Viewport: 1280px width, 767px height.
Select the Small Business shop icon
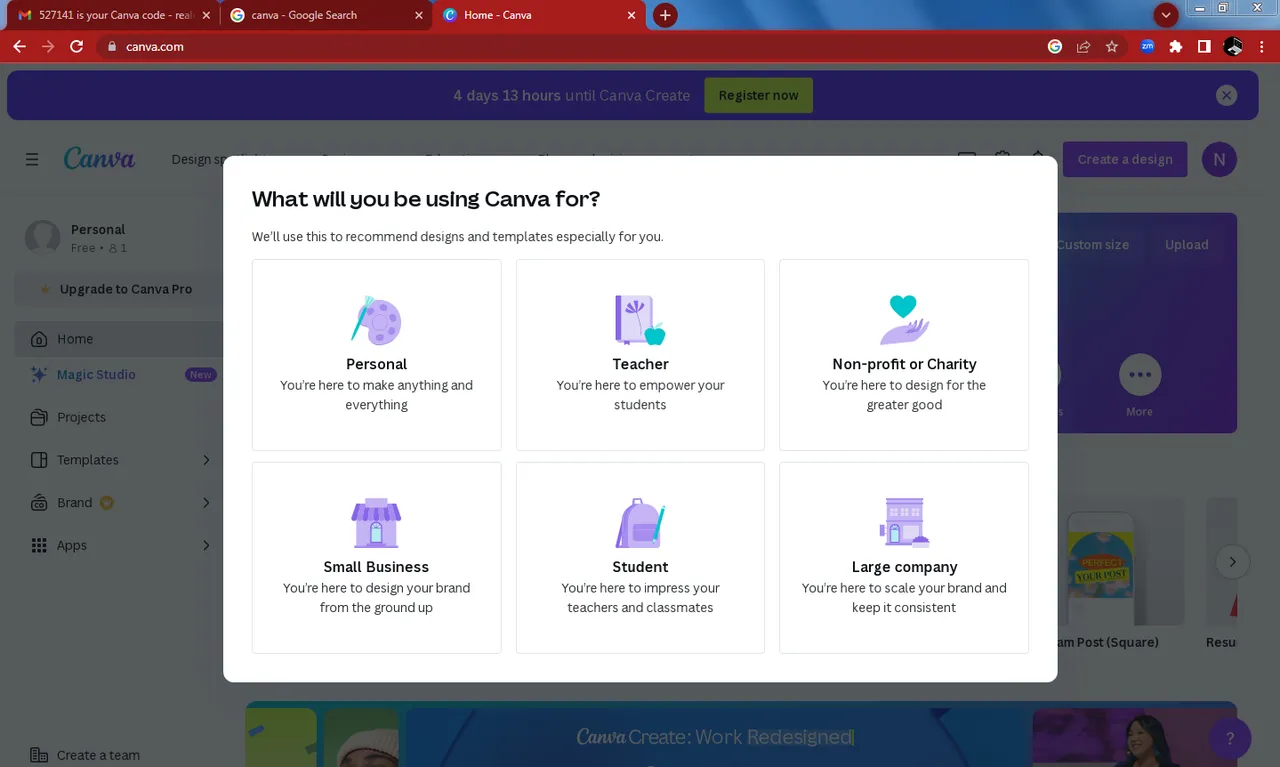pos(376,522)
